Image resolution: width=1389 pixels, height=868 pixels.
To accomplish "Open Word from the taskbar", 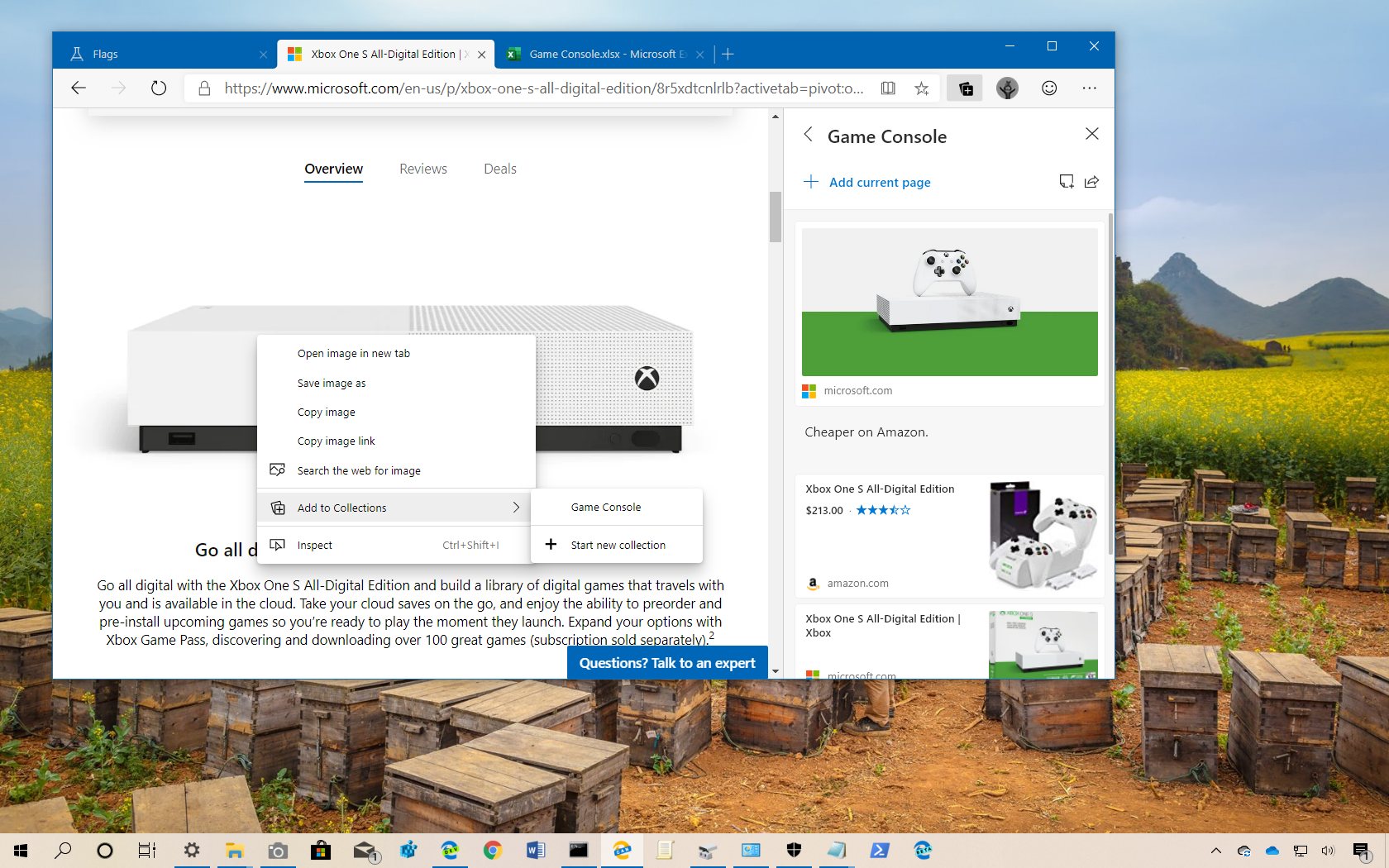I will 536,851.
